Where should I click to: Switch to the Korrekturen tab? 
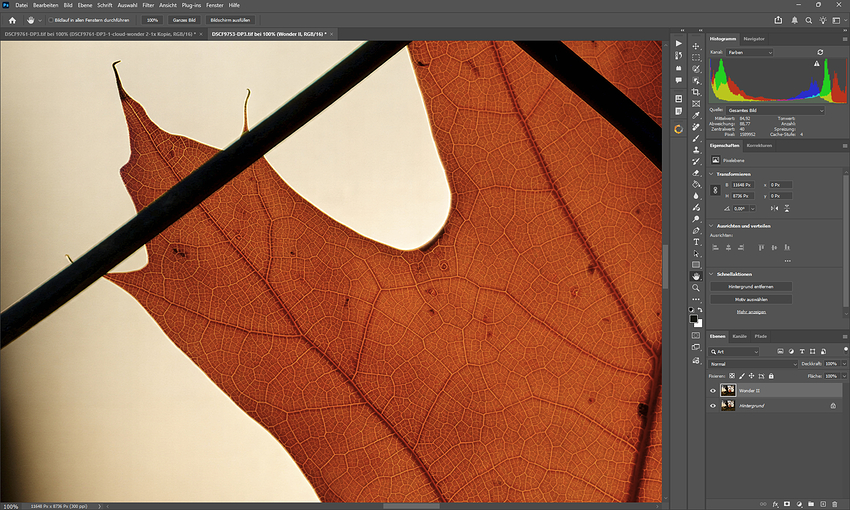click(759, 146)
